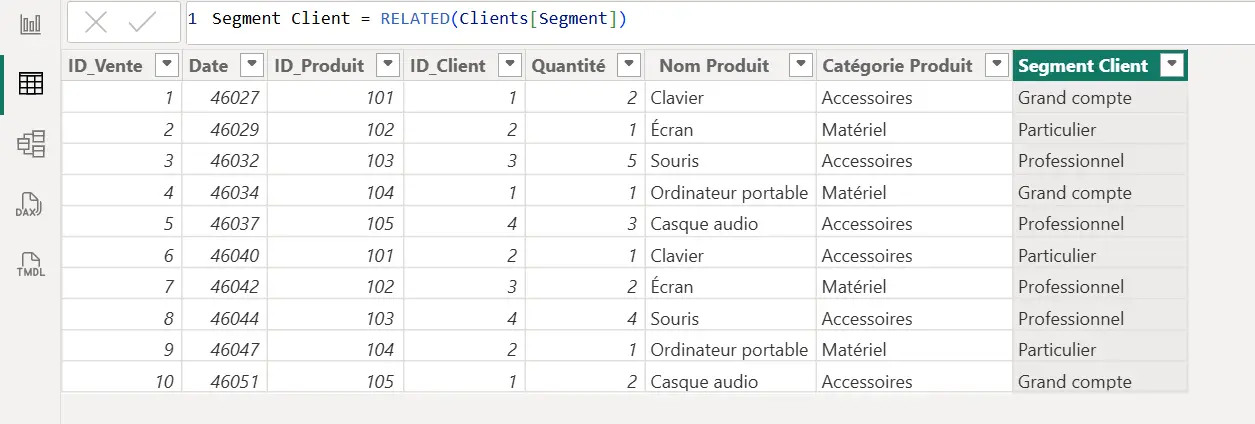Select the ID_Vente column header

pyautogui.click(x=105, y=66)
